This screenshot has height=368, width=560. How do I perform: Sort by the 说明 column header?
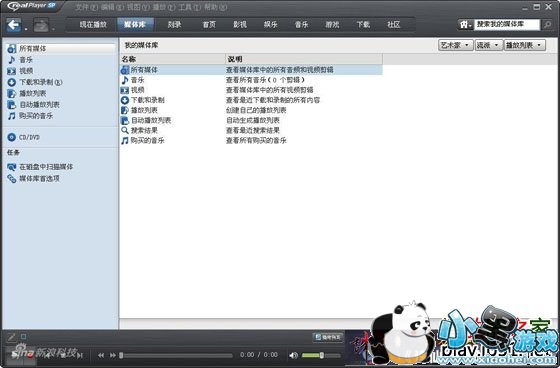point(304,59)
